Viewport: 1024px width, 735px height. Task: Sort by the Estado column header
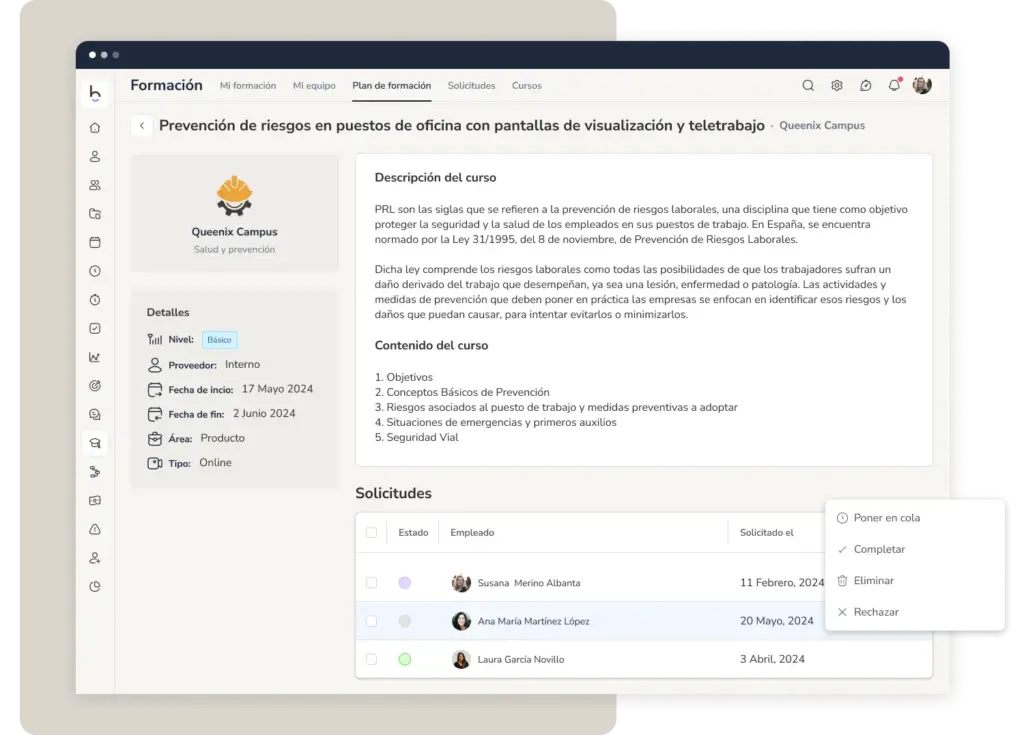(413, 532)
